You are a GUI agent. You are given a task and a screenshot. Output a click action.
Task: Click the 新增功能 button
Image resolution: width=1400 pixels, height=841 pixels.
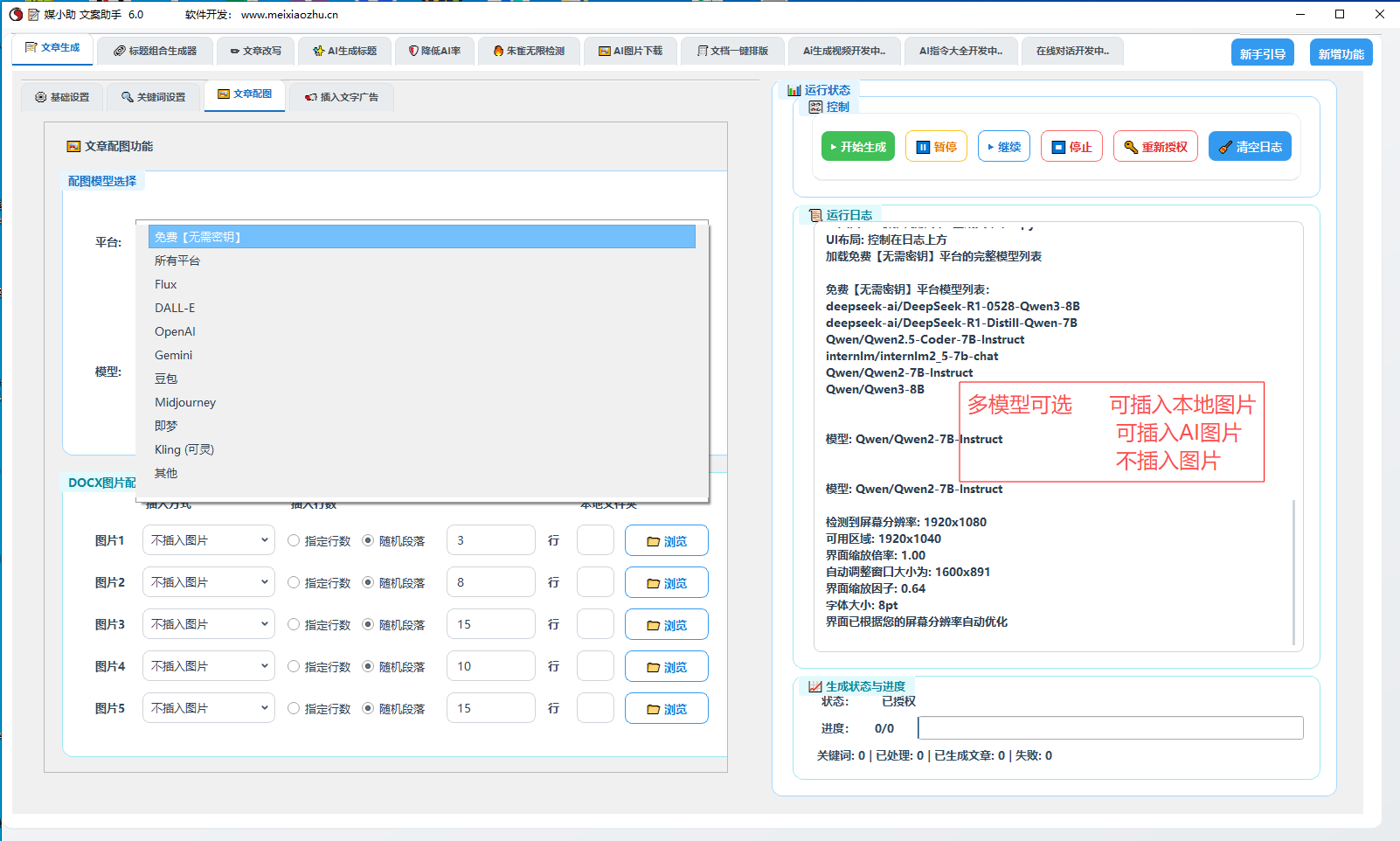pyautogui.click(x=1341, y=54)
